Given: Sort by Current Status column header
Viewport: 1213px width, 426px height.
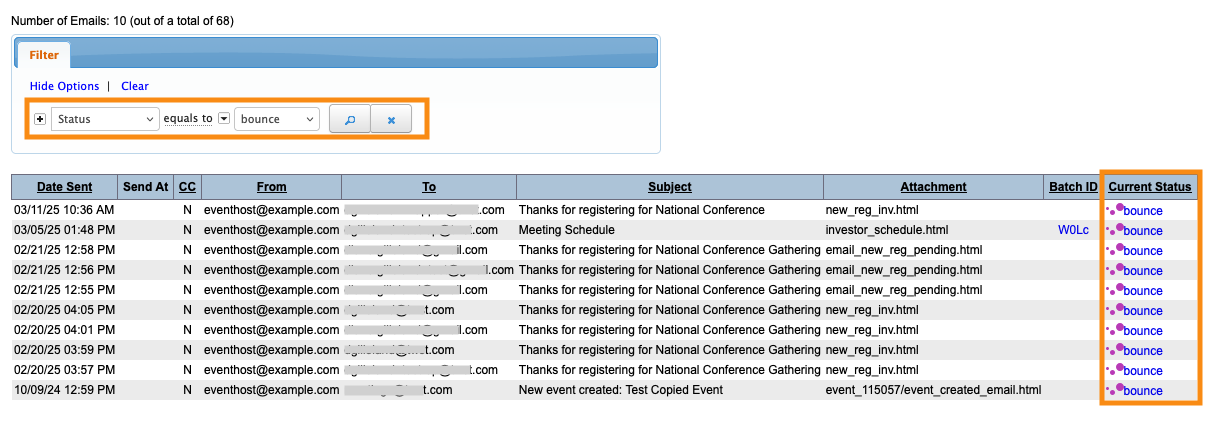Looking at the screenshot, I should coord(1149,186).
